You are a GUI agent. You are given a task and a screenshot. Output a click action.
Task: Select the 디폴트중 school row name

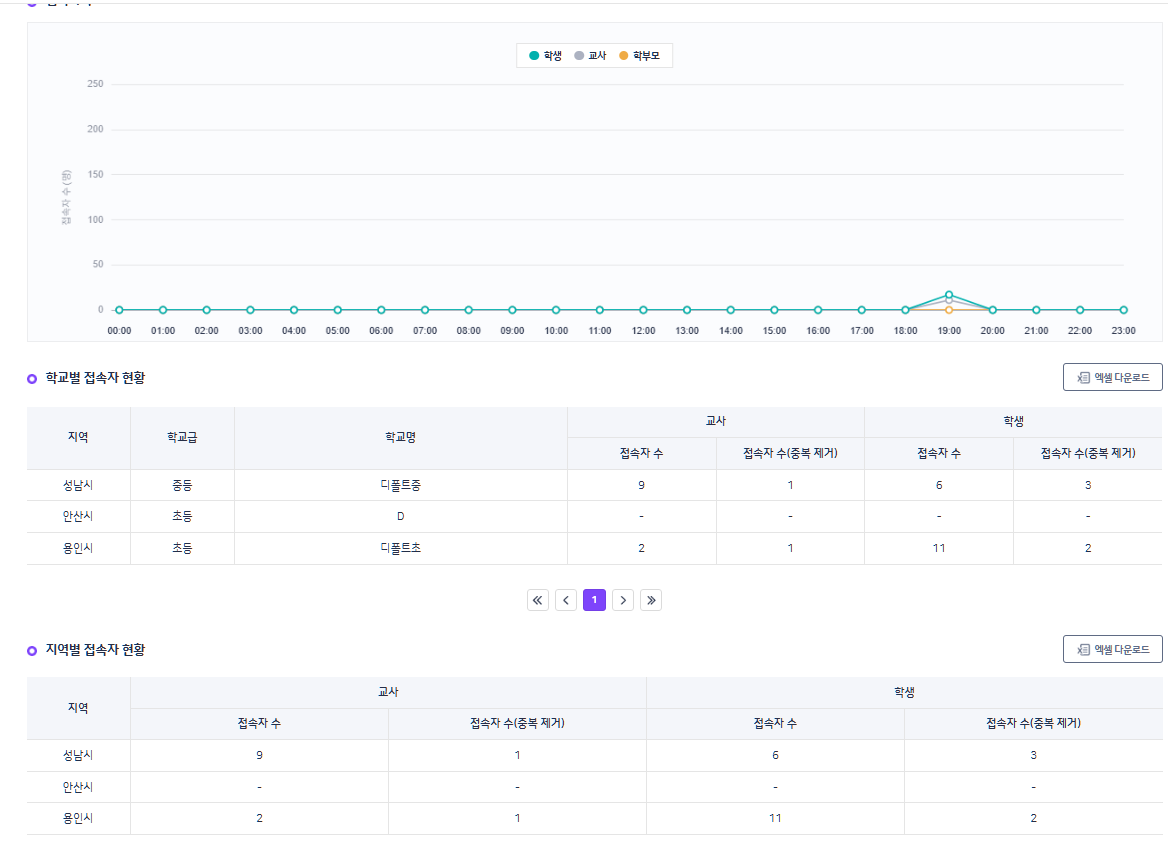(400, 485)
